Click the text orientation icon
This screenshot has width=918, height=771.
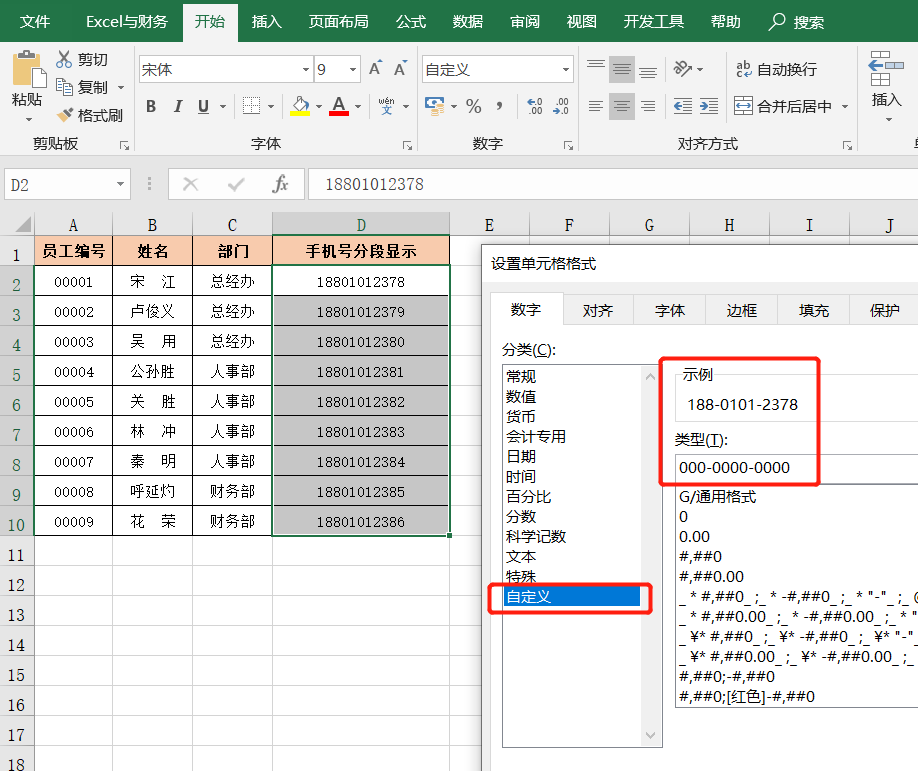[x=683, y=69]
